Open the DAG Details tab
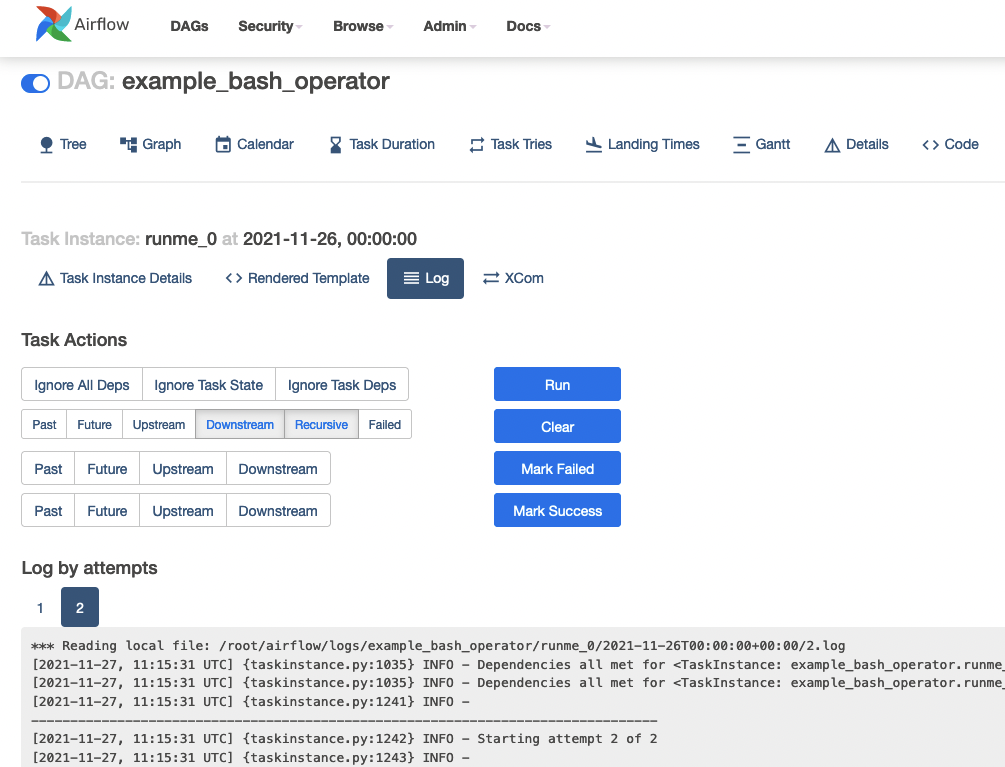This screenshot has height=767, width=1005. [856, 145]
